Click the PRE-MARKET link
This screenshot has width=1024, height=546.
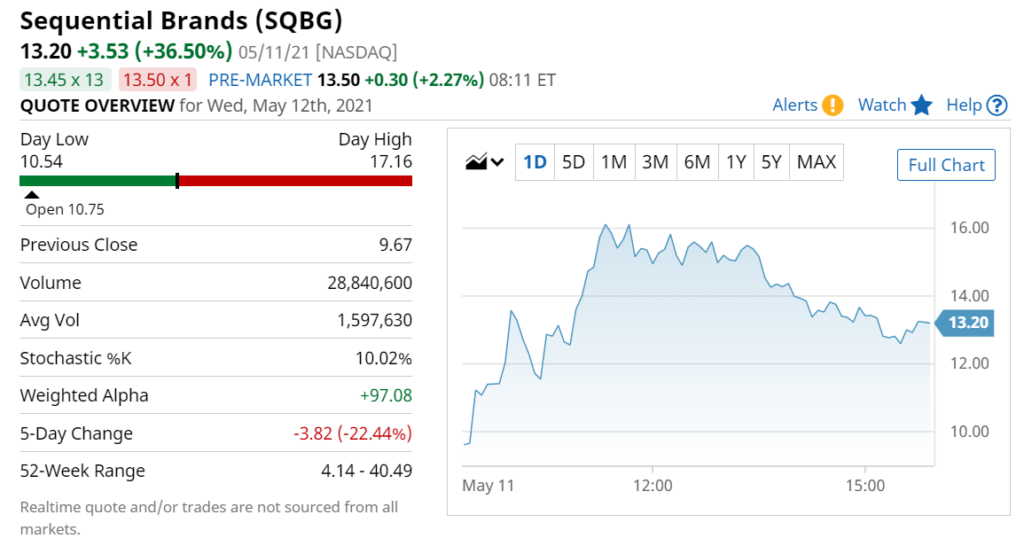click(260, 80)
